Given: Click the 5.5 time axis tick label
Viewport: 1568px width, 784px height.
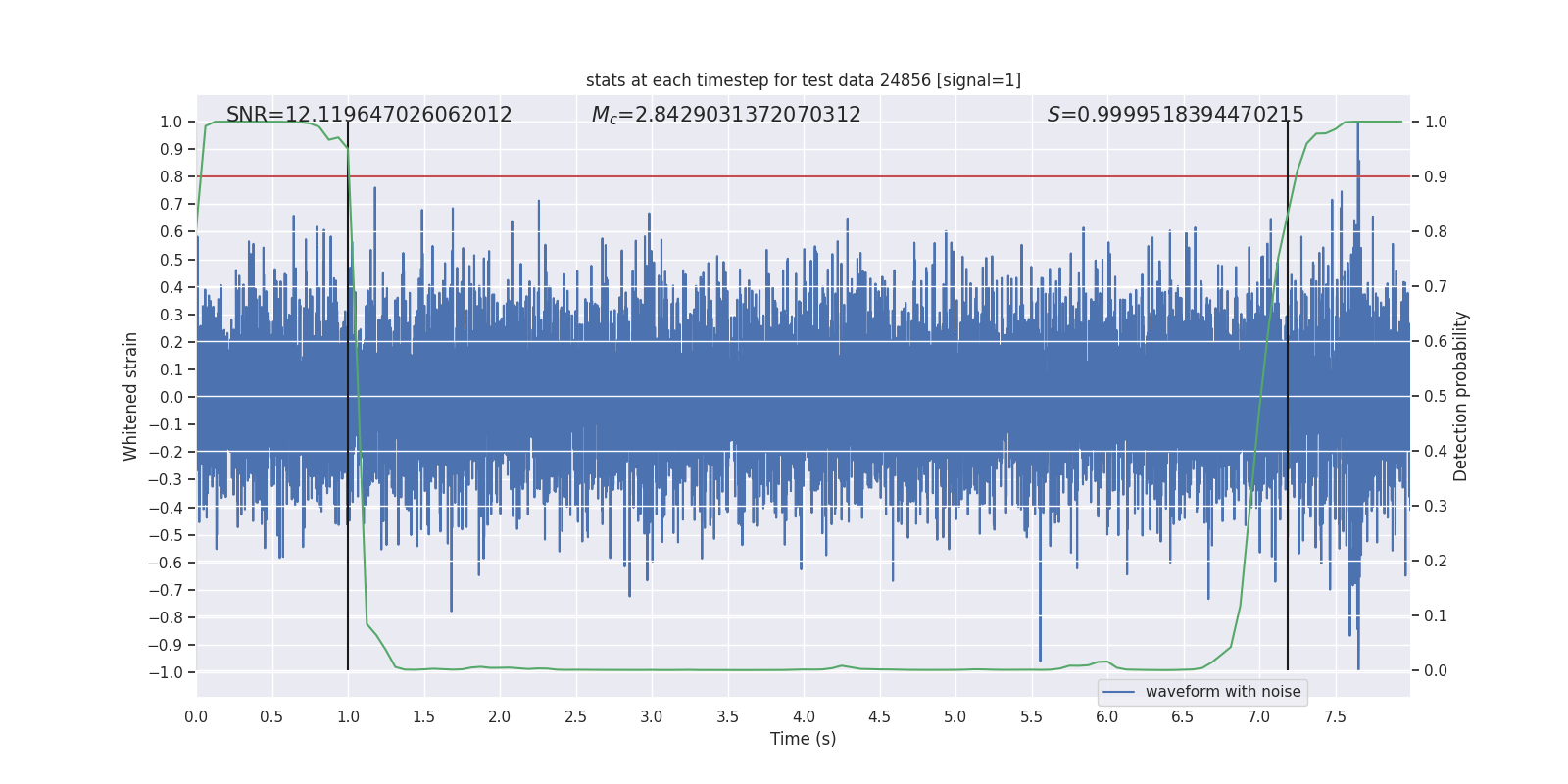Looking at the screenshot, I should [1031, 717].
